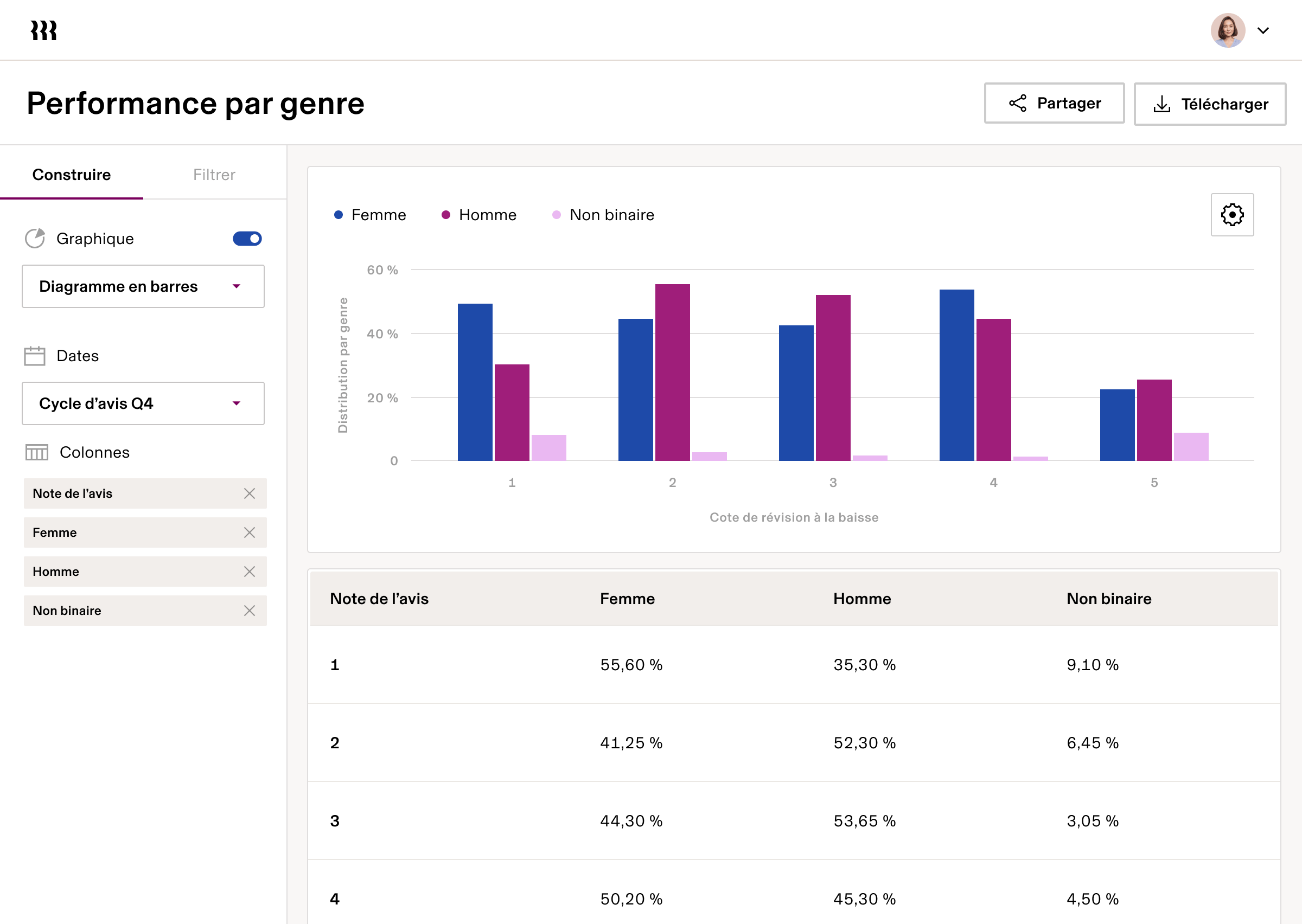Click the Colonnes table icon
This screenshot has height=924, width=1302.
36,453
